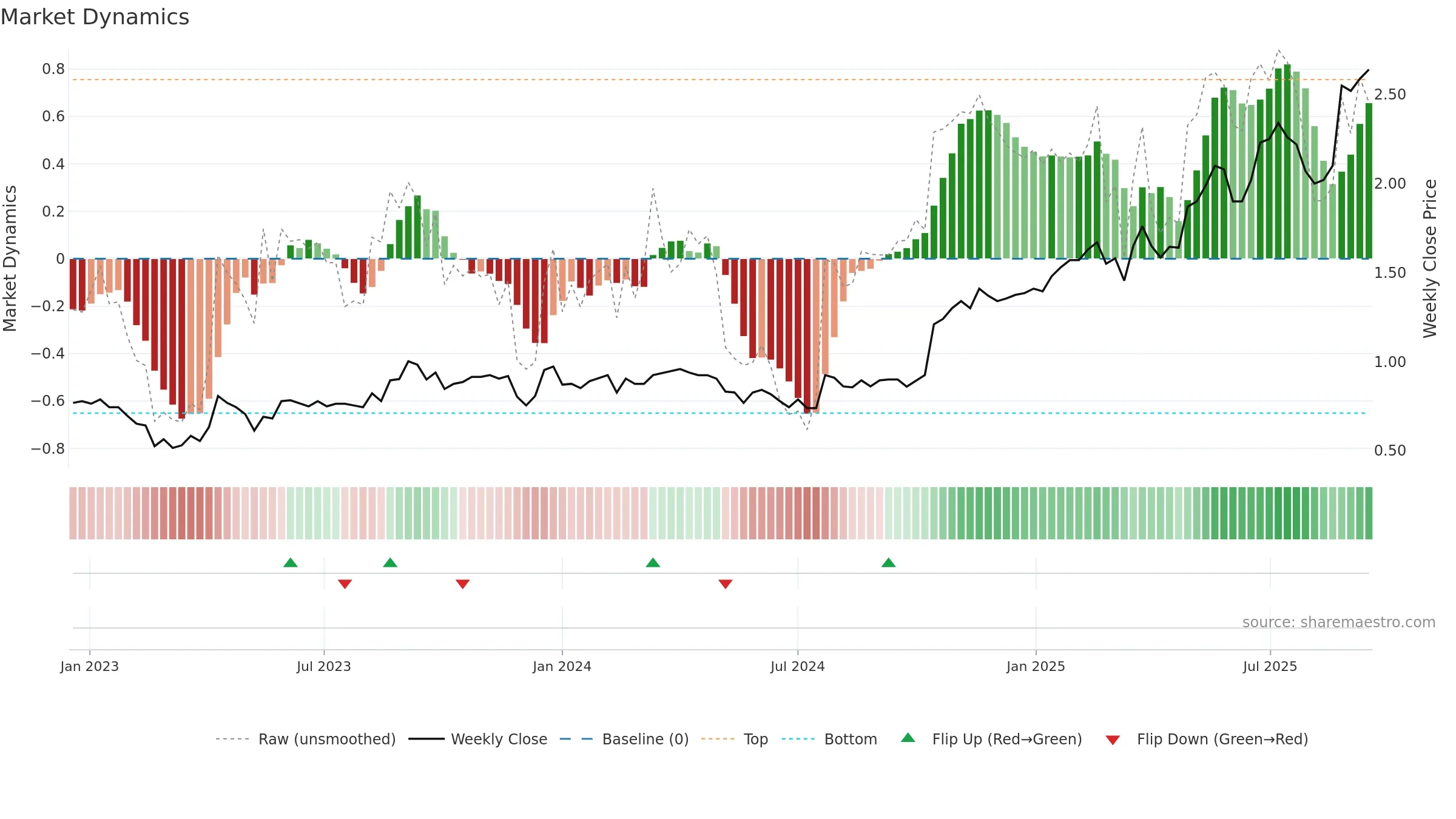Image resolution: width=1456 pixels, height=819 pixels.
Task: Click the −0.4 left axis tick label
Action: (x=48, y=354)
